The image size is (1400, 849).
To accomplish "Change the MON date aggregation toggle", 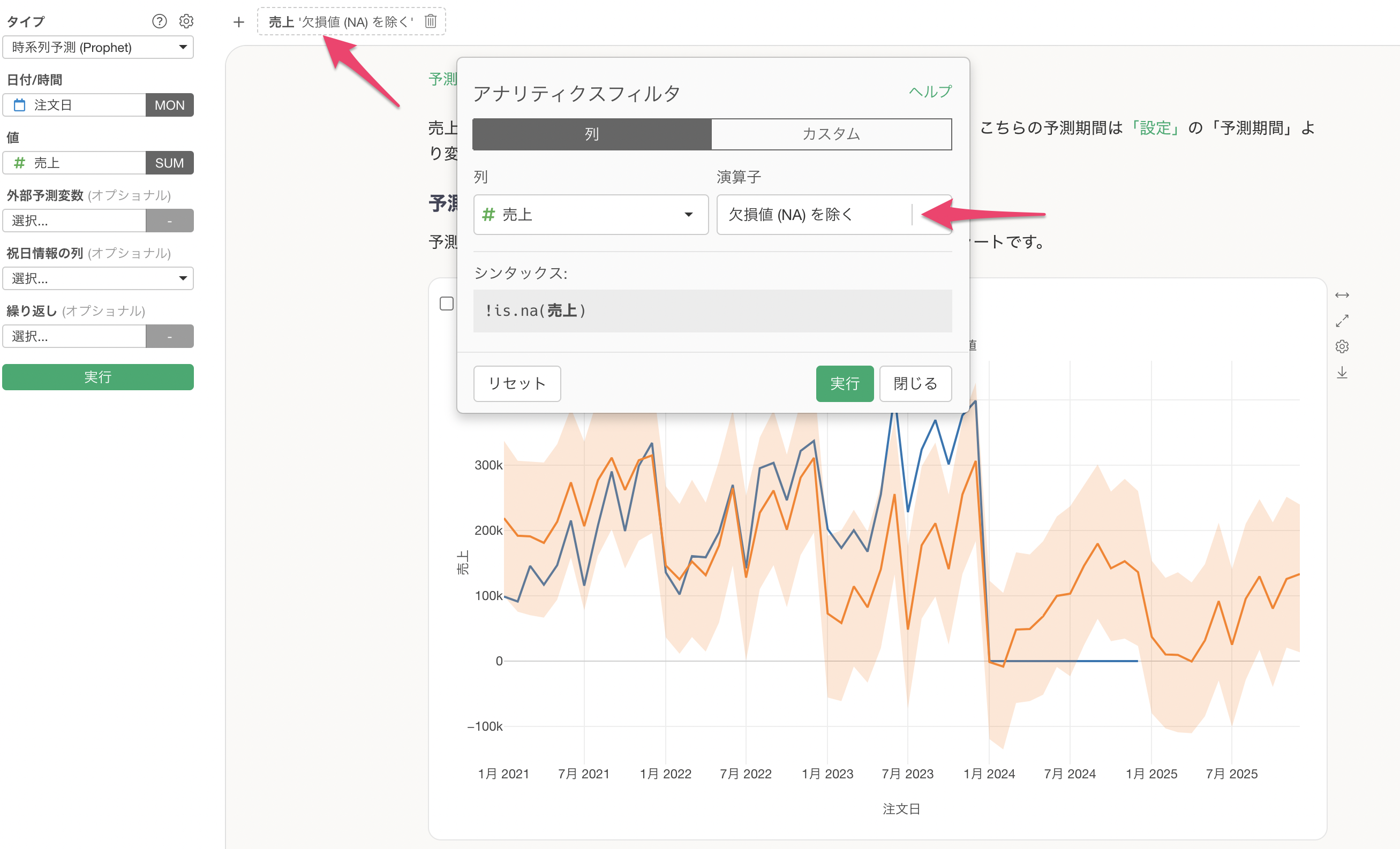I will point(169,105).
